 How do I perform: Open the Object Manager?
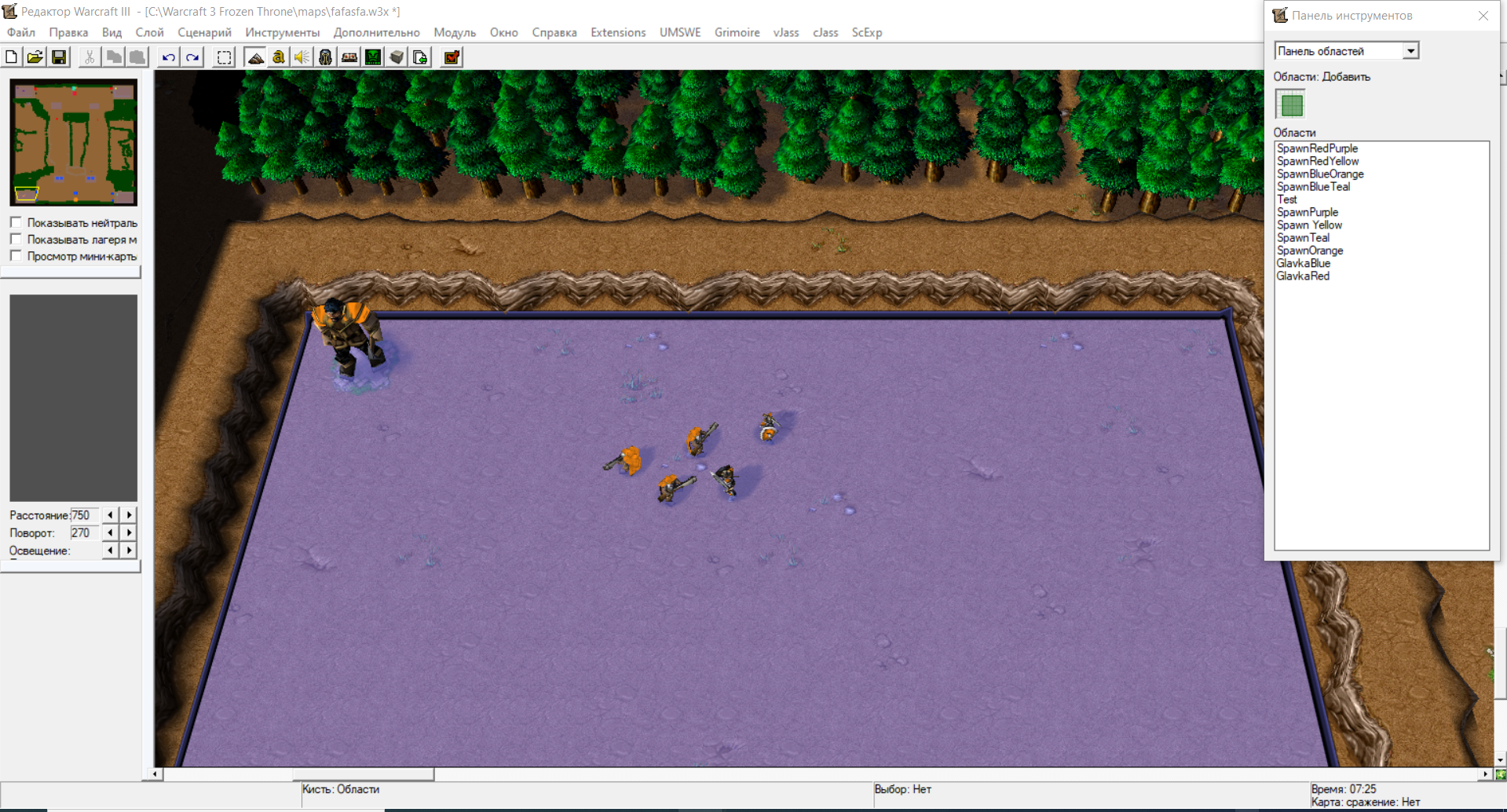pos(397,57)
